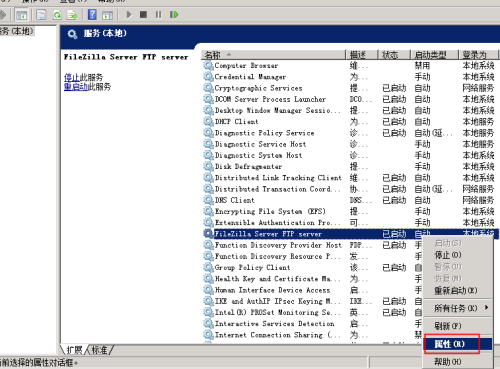
Task: Click the 已启动 status of DHCP Client
Action: [x=394, y=121]
